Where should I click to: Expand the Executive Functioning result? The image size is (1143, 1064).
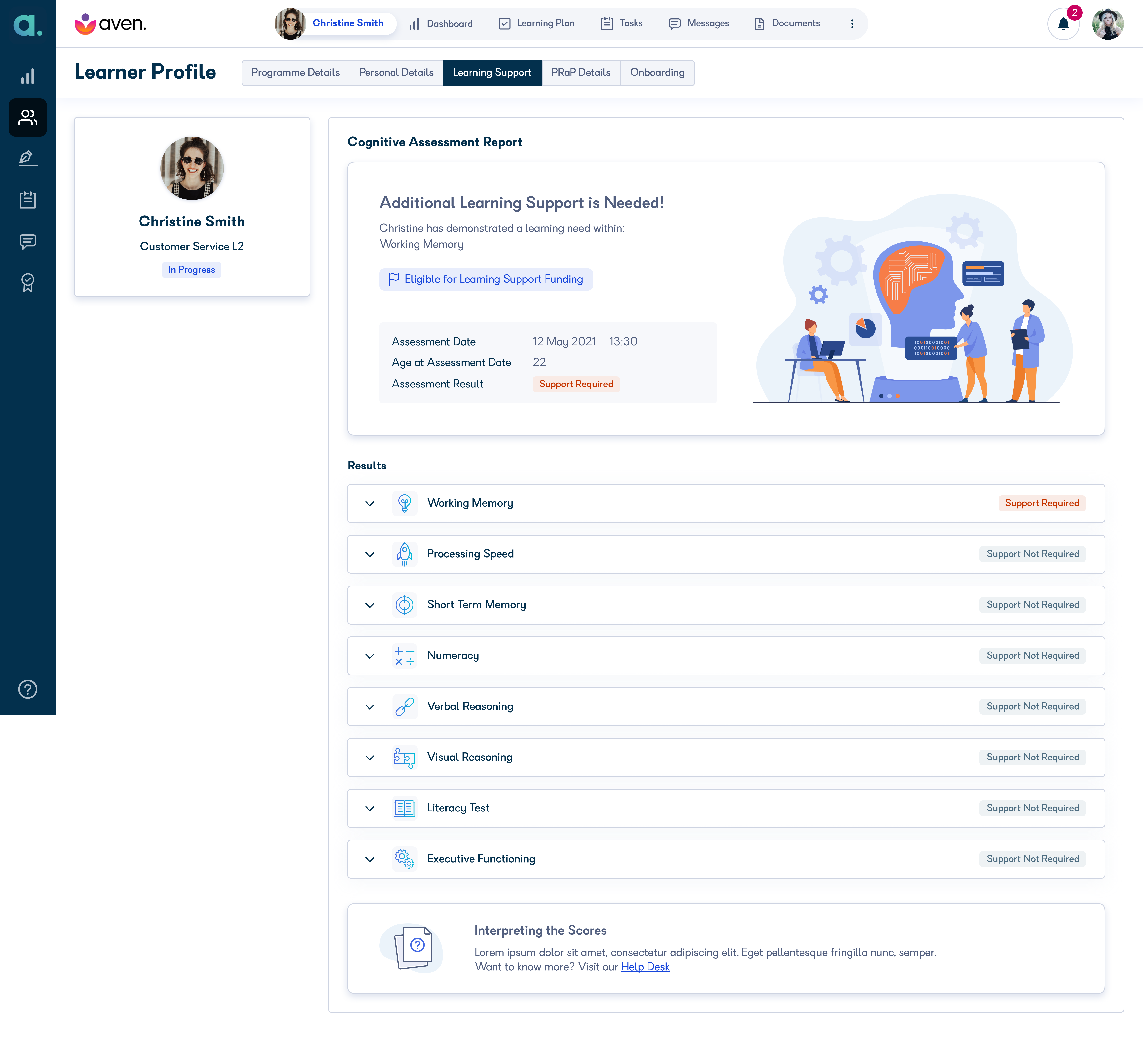[370, 859]
